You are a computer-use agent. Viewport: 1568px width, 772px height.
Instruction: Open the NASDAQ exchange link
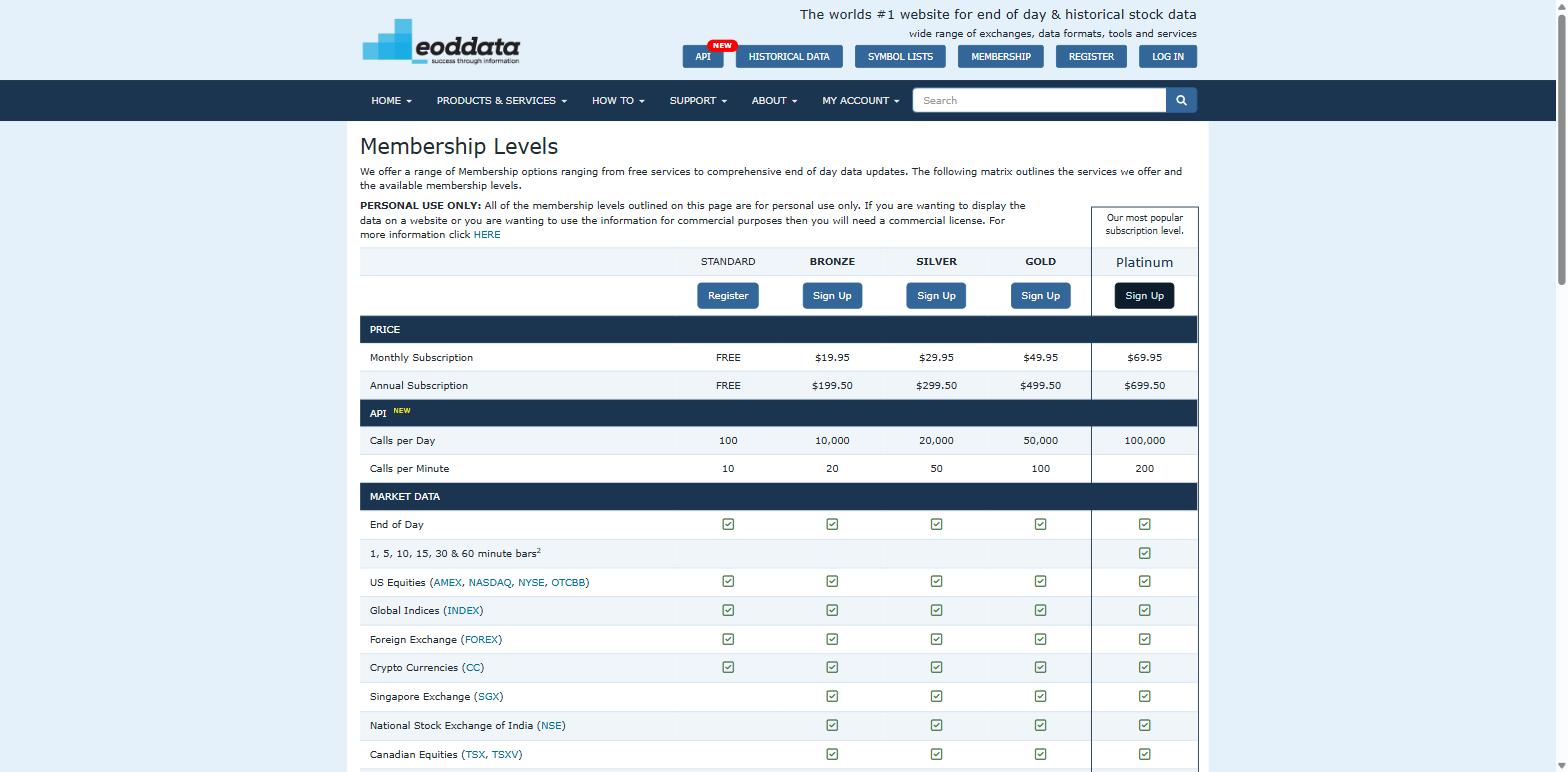[x=490, y=583]
